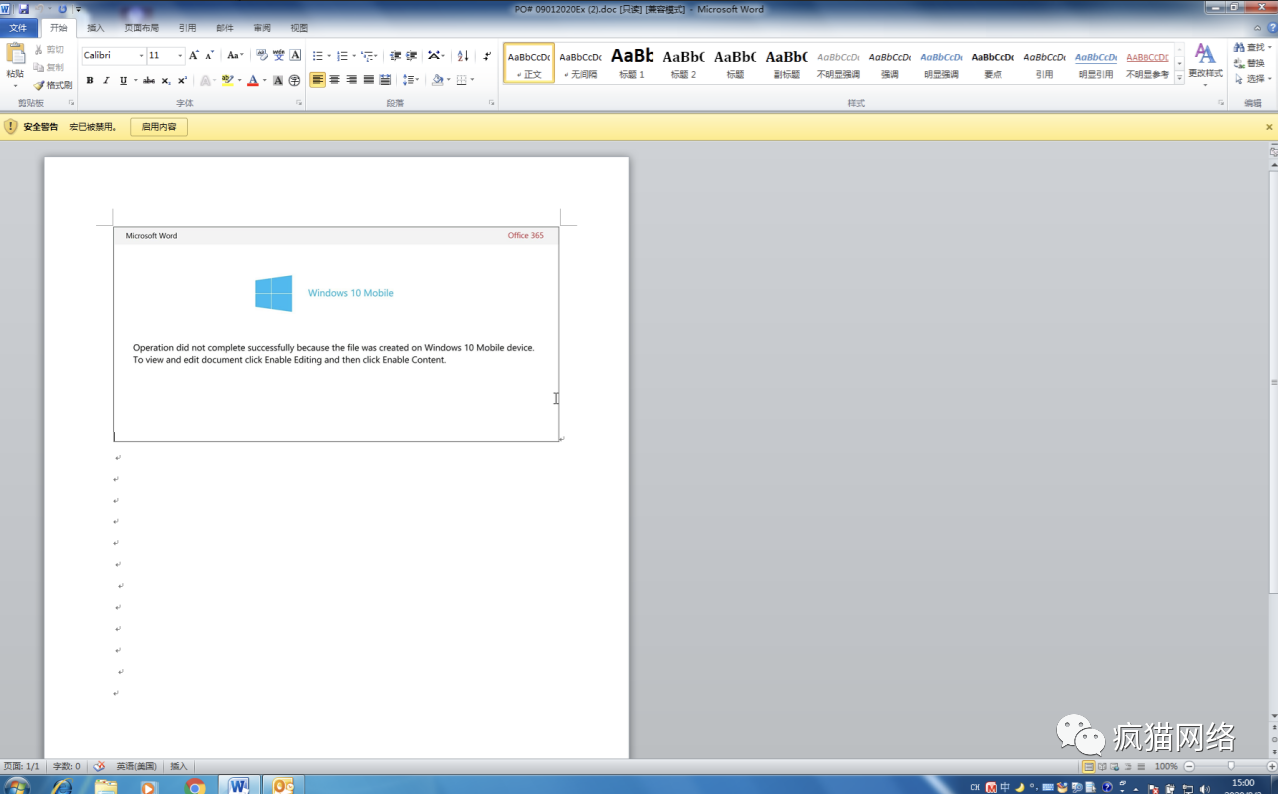
Task: Open the borders dropdown
Action: click(x=472, y=80)
